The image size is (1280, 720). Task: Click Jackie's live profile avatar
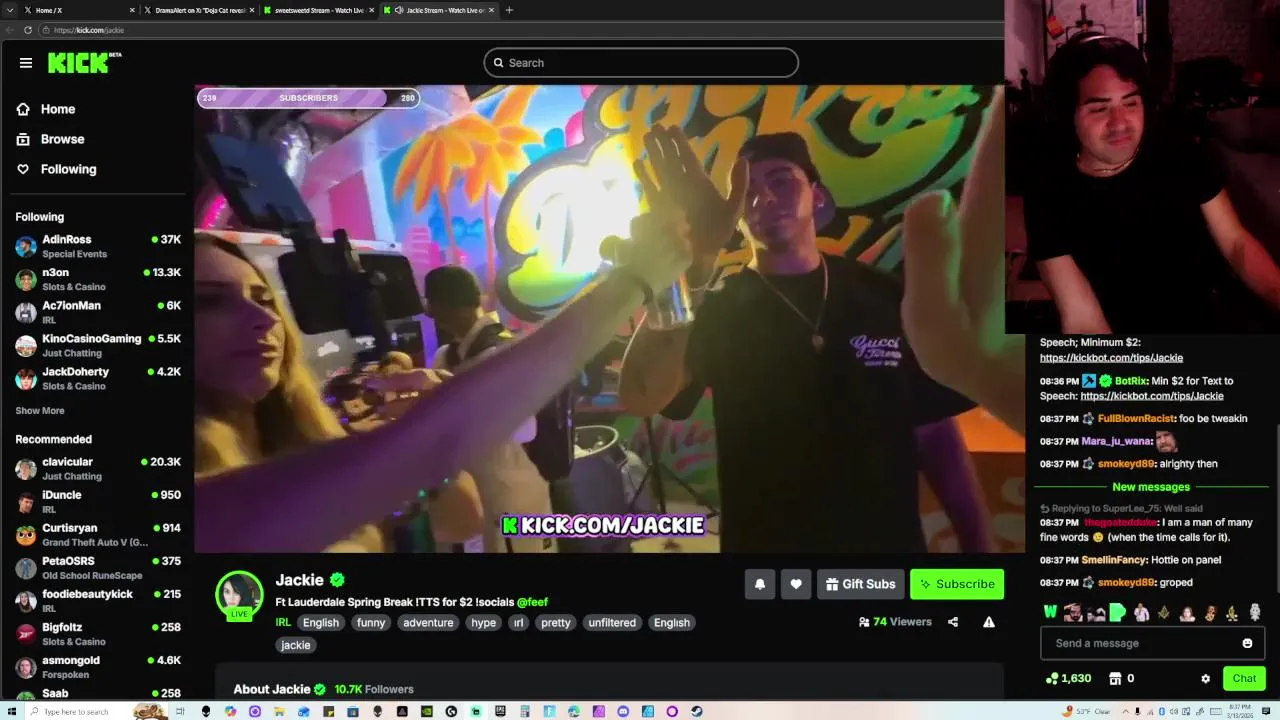pyautogui.click(x=239, y=595)
